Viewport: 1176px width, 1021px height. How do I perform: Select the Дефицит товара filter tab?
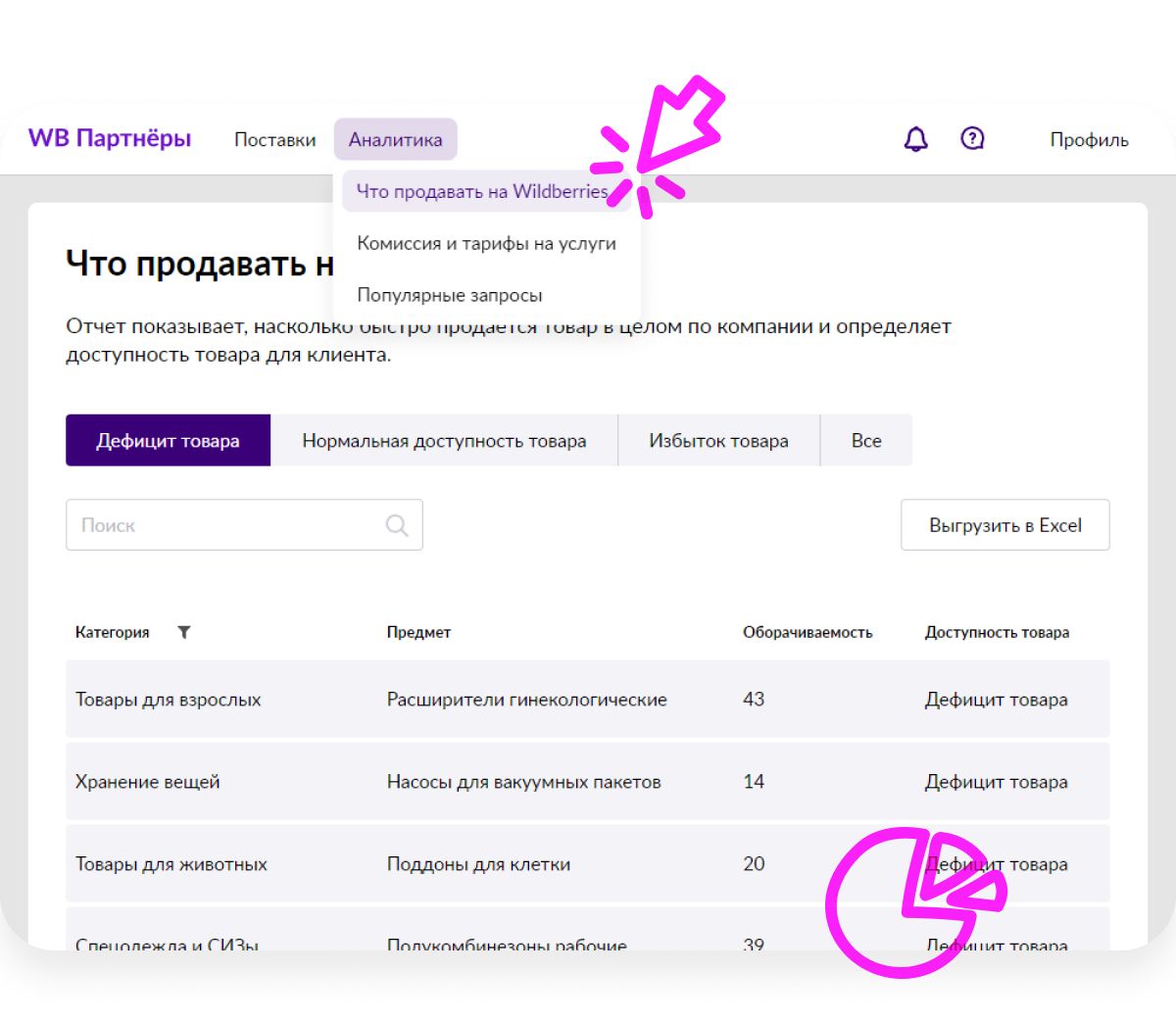[168, 440]
